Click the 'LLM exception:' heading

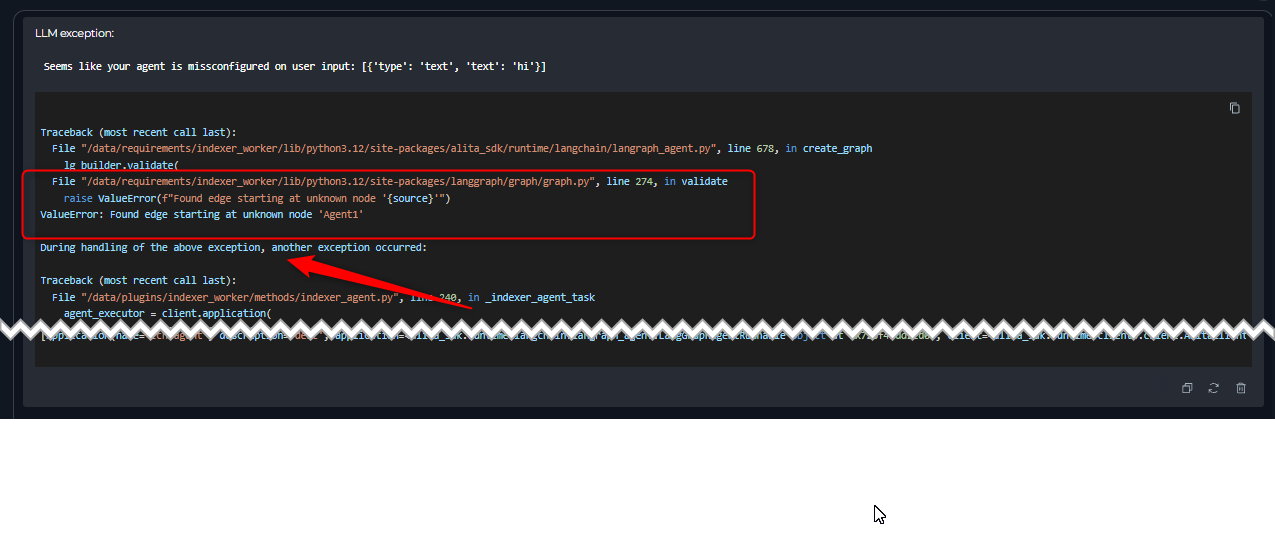click(75, 33)
